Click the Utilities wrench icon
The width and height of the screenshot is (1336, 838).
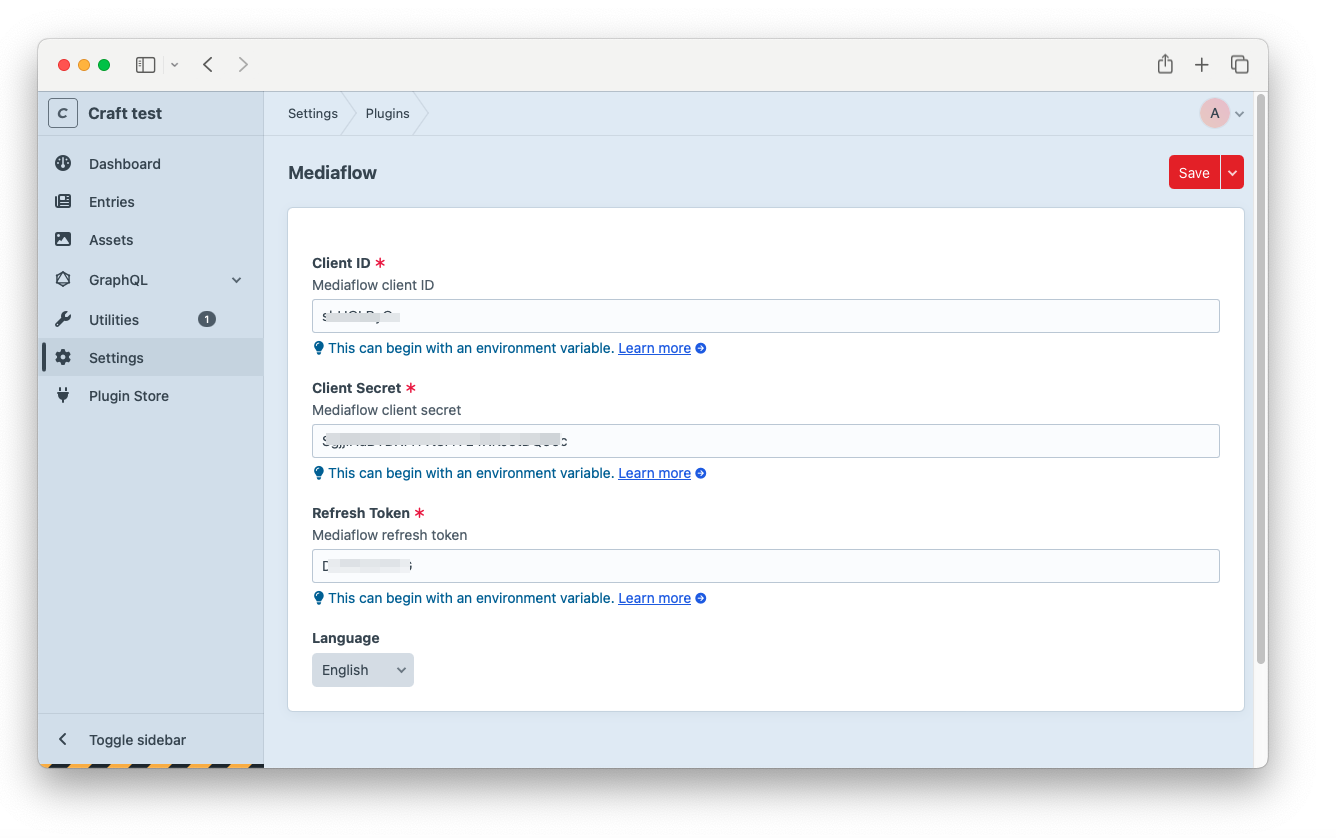(x=63, y=319)
